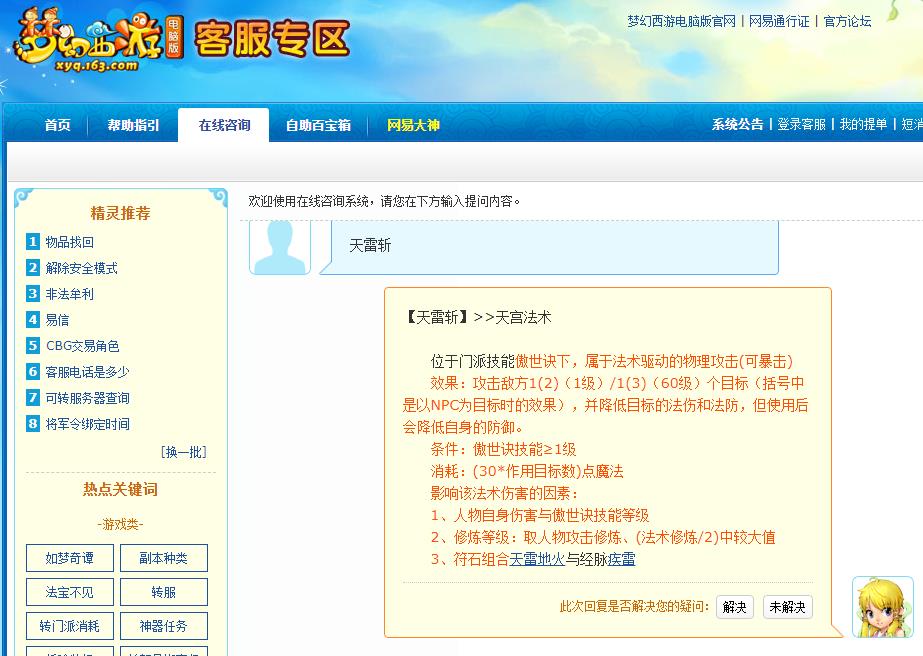
Task: Click the number 8 icon beside 将军令绑定时间
Action: click(x=33, y=423)
